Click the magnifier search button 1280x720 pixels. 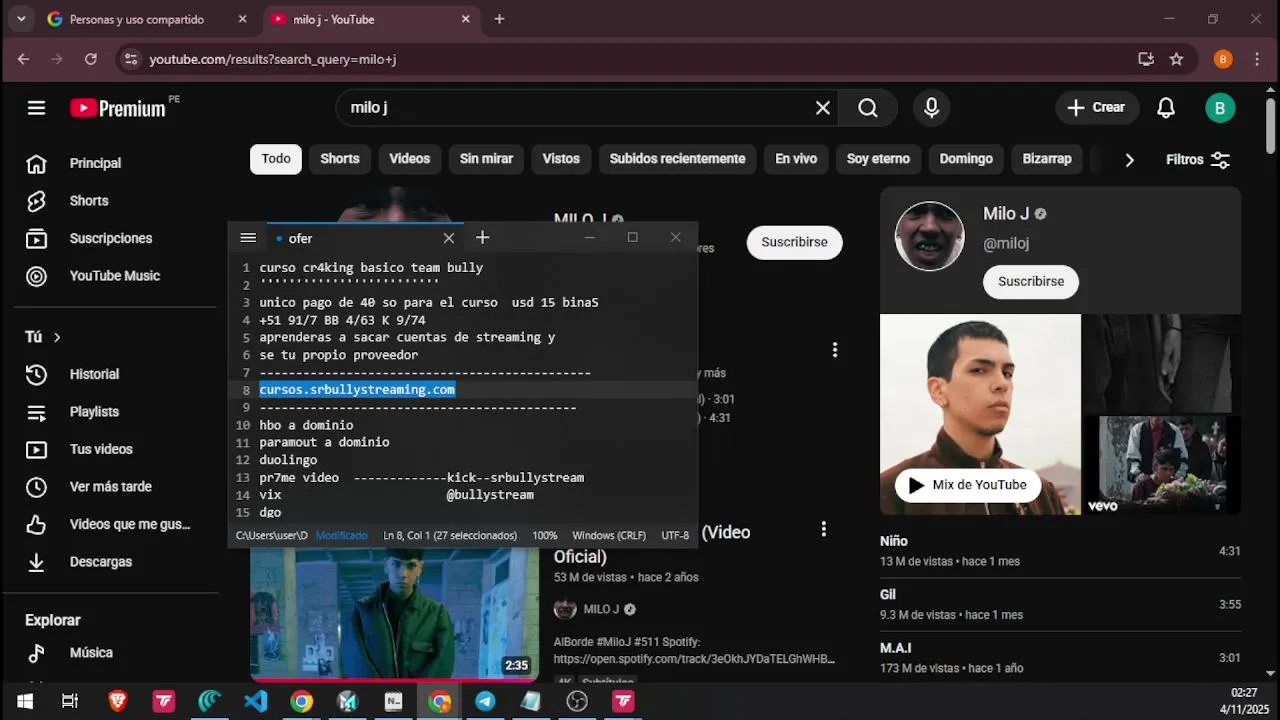[x=868, y=108]
